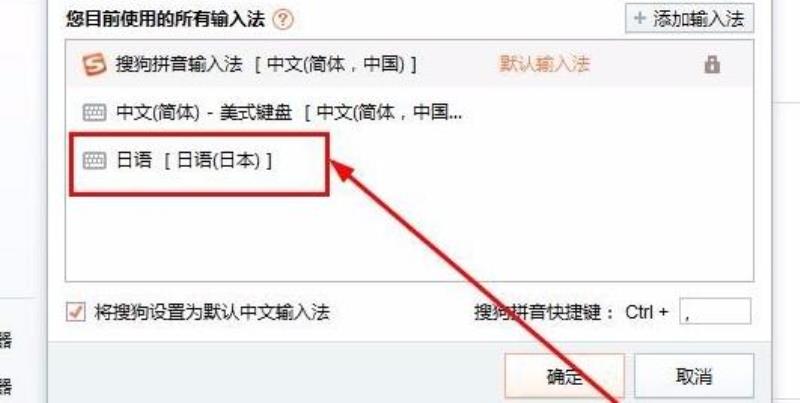Select 中文(简体) - 美式键盘 input method

(409, 113)
